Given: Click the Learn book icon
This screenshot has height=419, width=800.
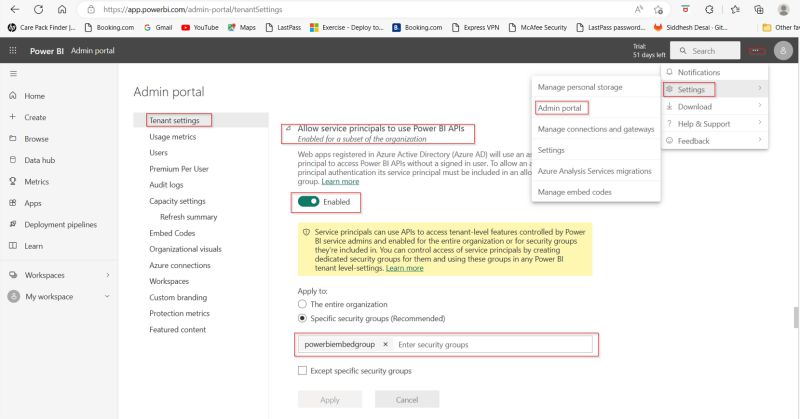Looking at the screenshot, I should point(13,245).
